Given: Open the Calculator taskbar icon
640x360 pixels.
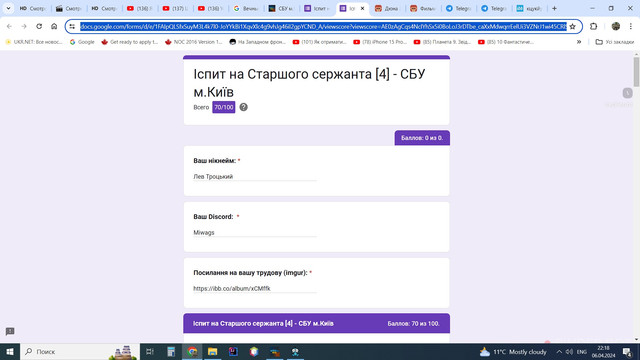Looking at the screenshot, I should (171, 351).
